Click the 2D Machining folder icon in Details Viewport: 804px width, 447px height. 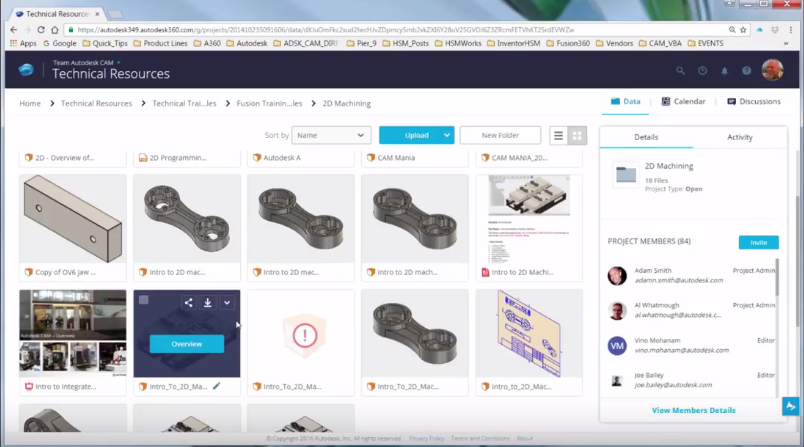pos(626,175)
